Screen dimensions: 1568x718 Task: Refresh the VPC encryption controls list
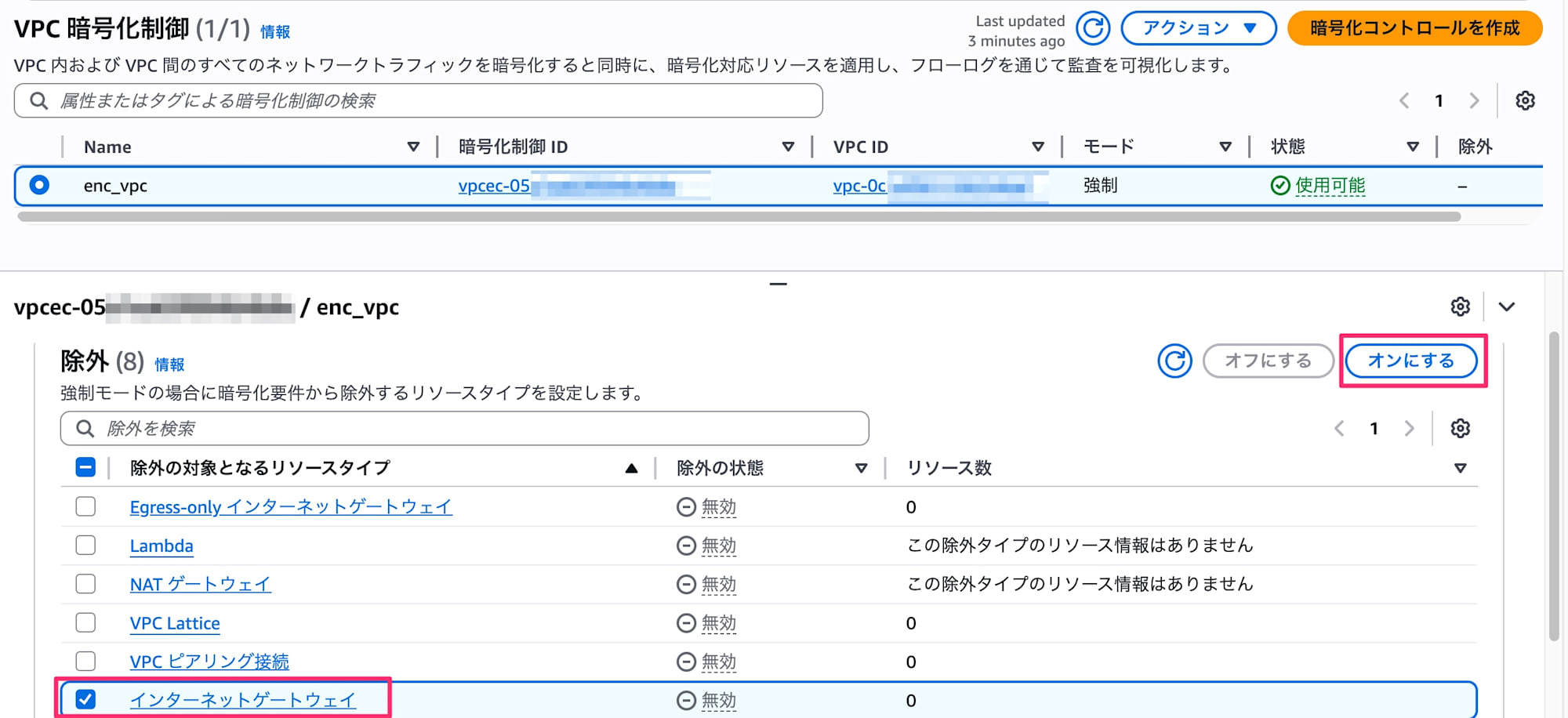click(1092, 28)
